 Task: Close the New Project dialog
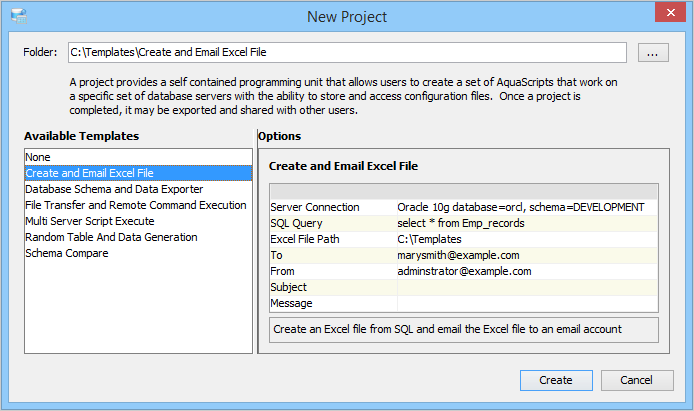coord(670,14)
